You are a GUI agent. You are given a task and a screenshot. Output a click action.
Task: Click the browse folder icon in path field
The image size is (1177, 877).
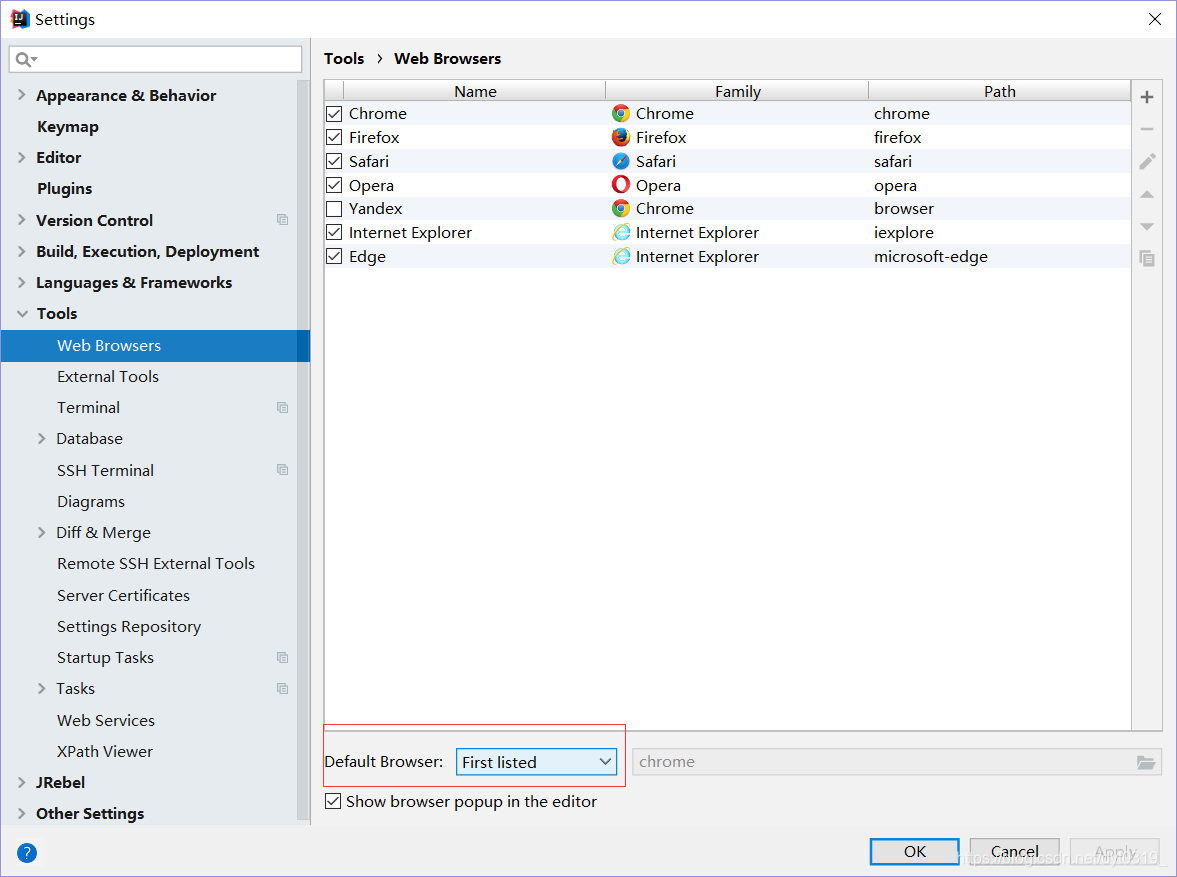(x=1145, y=762)
